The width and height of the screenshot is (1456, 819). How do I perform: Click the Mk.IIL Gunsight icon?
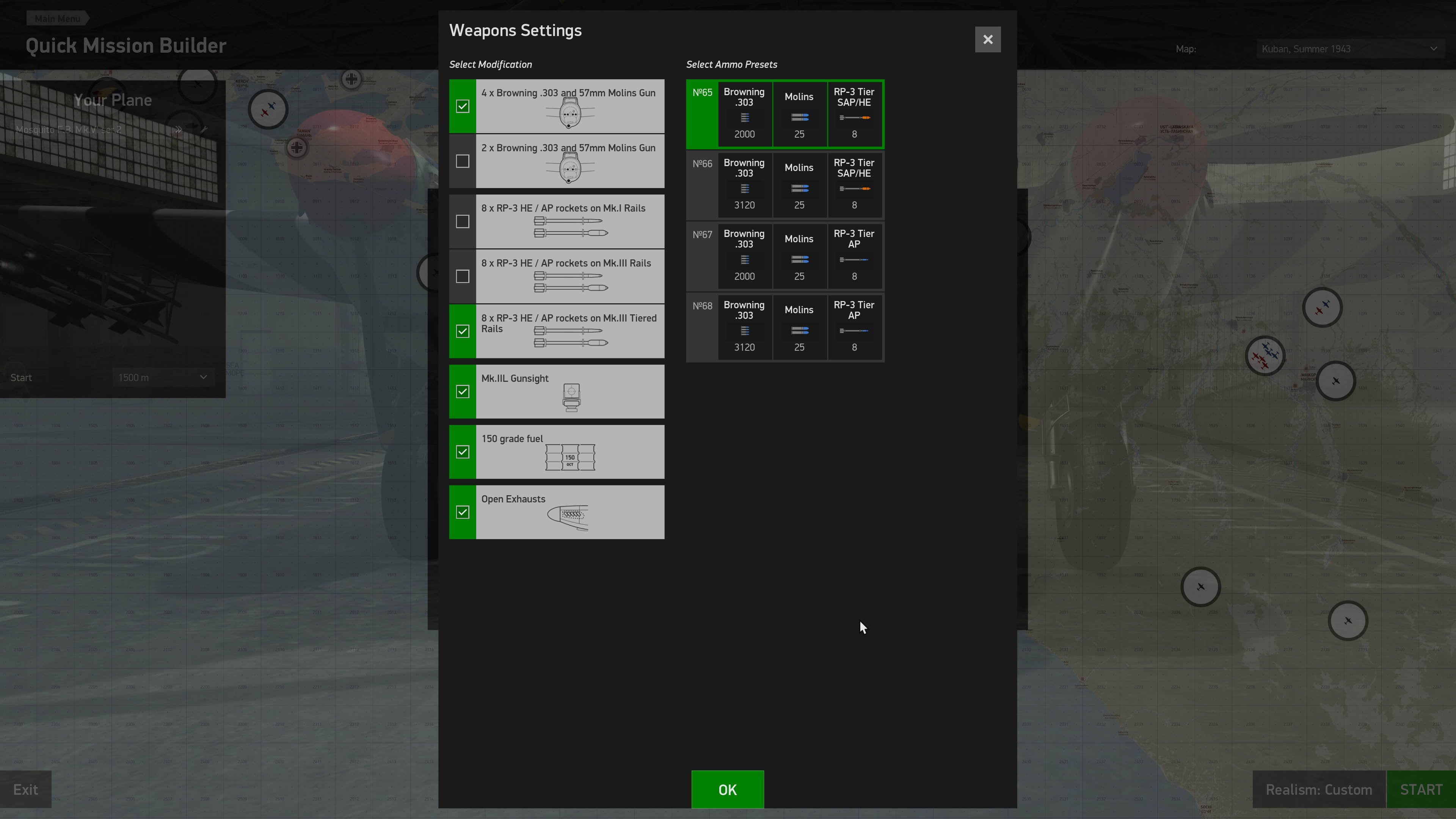[571, 397]
